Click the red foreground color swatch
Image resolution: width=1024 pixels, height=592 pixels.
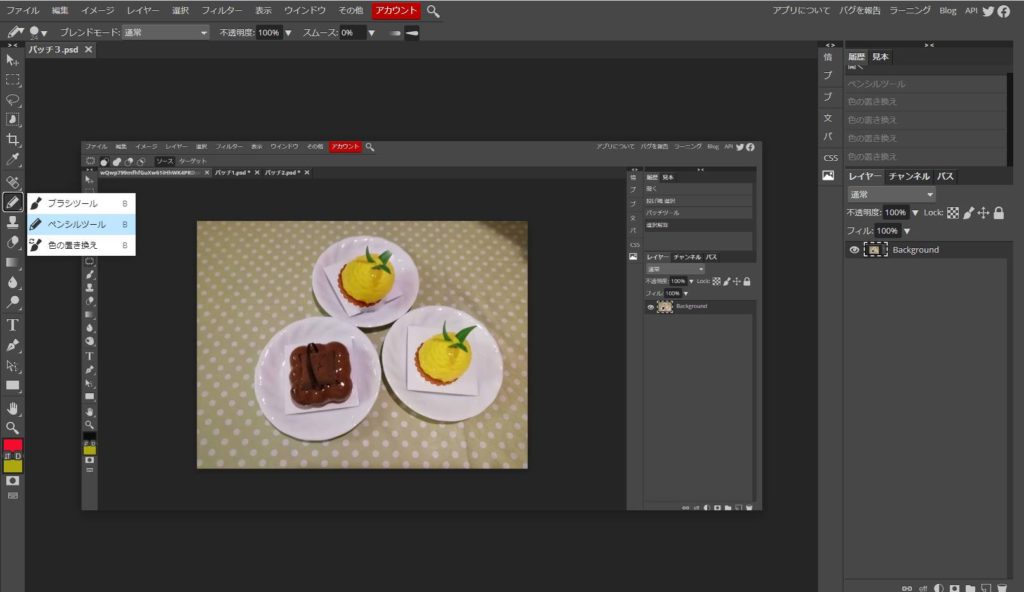[13, 446]
